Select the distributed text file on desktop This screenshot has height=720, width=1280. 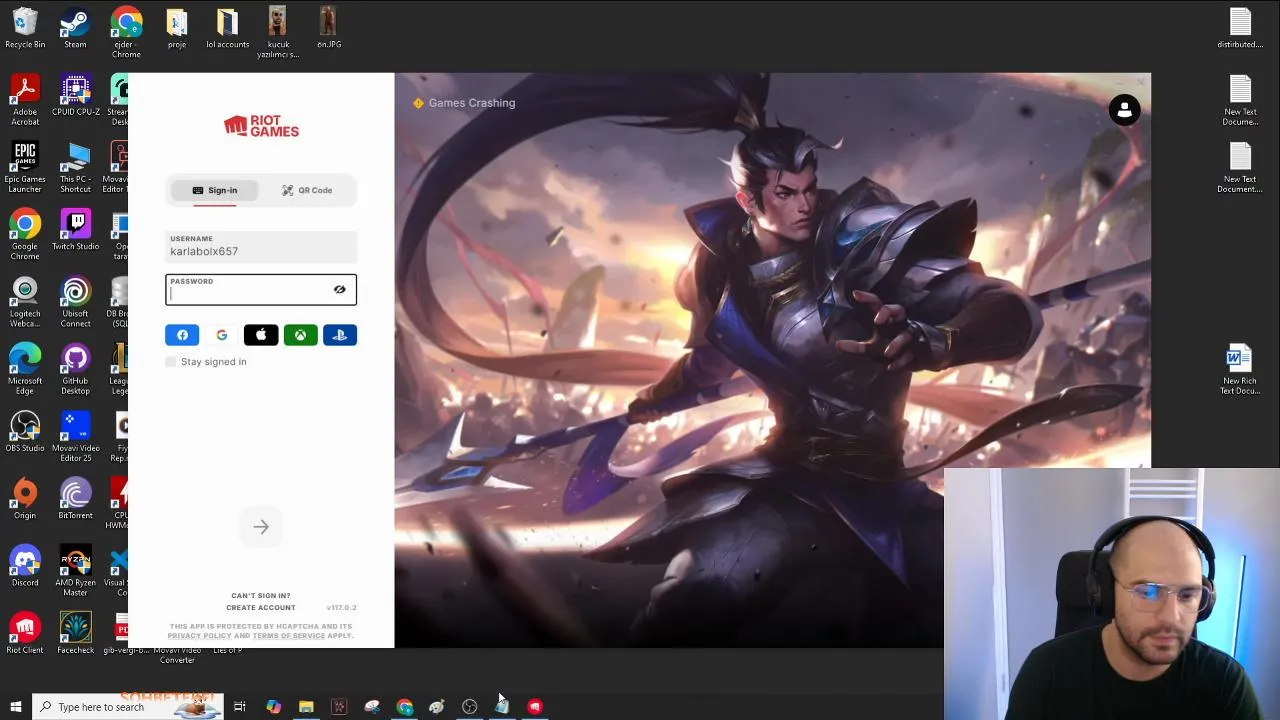(1240, 28)
